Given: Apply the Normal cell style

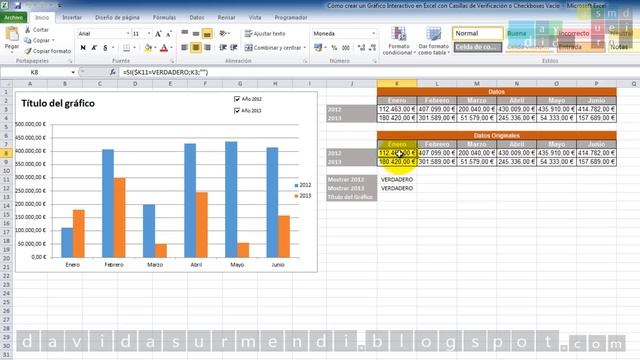Looking at the screenshot, I should click(x=478, y=33).
